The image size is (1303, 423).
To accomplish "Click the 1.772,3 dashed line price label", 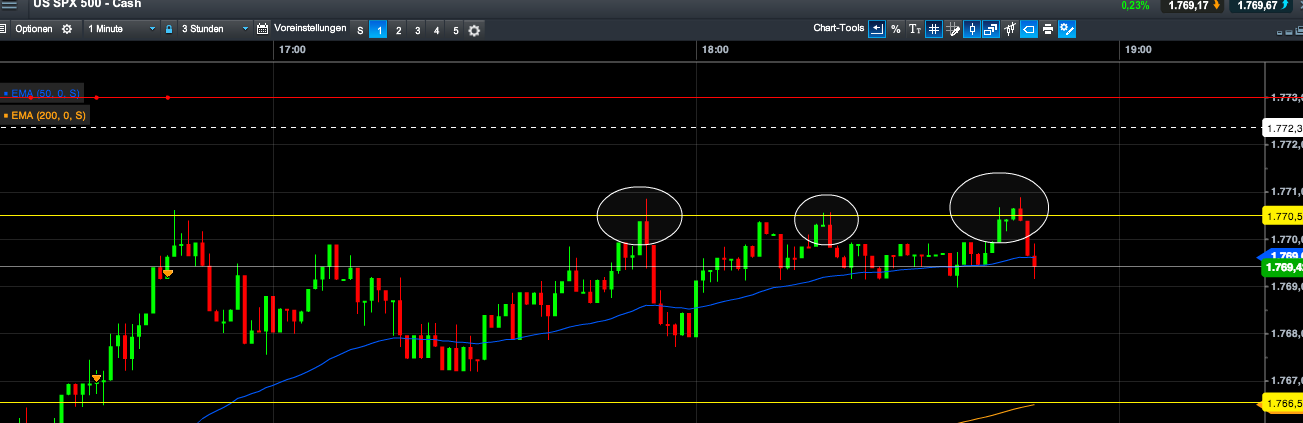I will pos(1284,128).
